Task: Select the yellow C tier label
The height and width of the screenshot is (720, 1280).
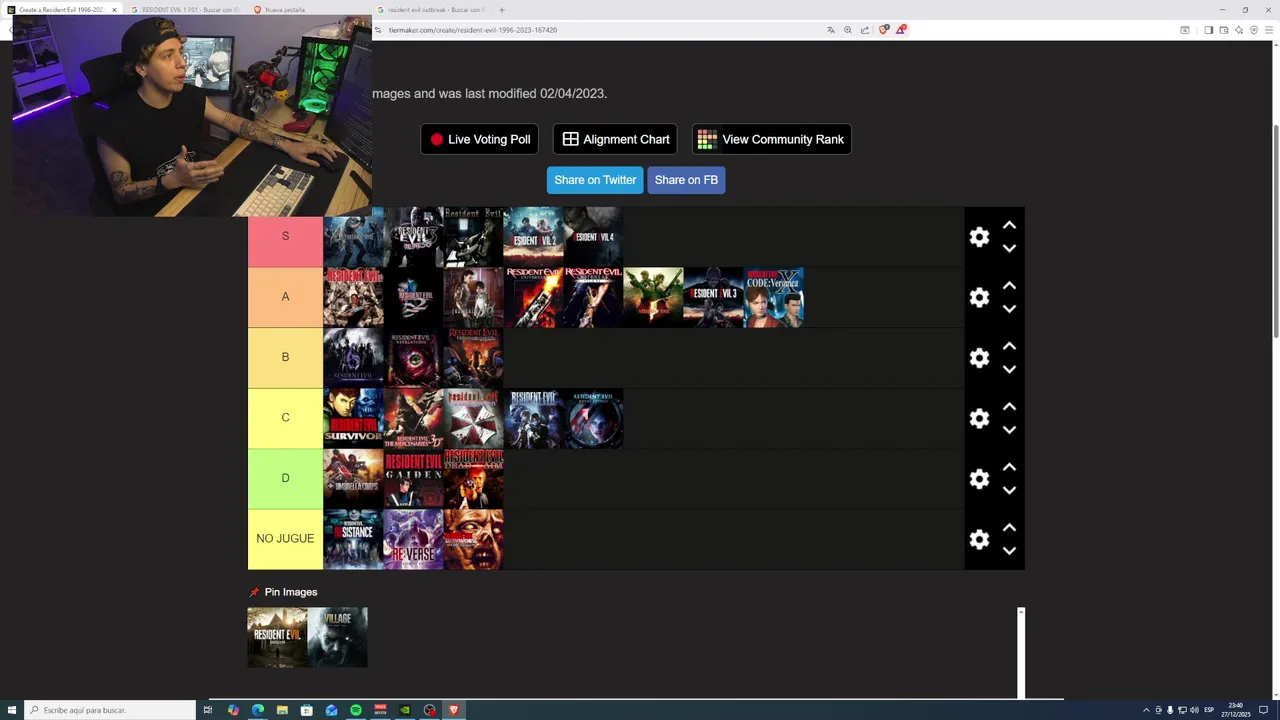Action: [x=285, y=418]
